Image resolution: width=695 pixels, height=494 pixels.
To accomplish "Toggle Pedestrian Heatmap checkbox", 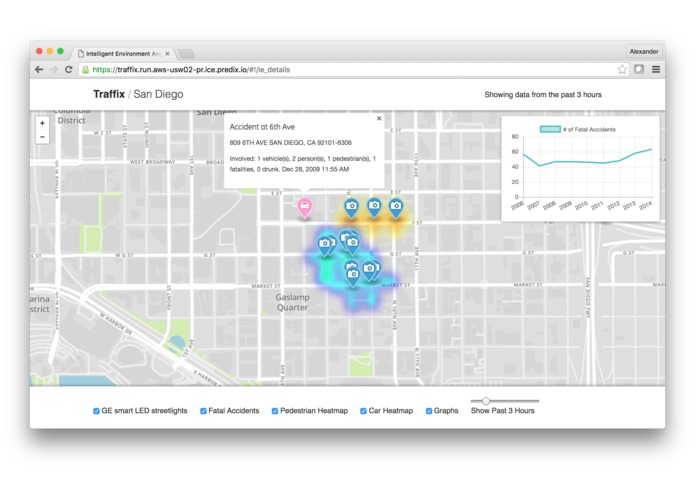I will [275, 411].
